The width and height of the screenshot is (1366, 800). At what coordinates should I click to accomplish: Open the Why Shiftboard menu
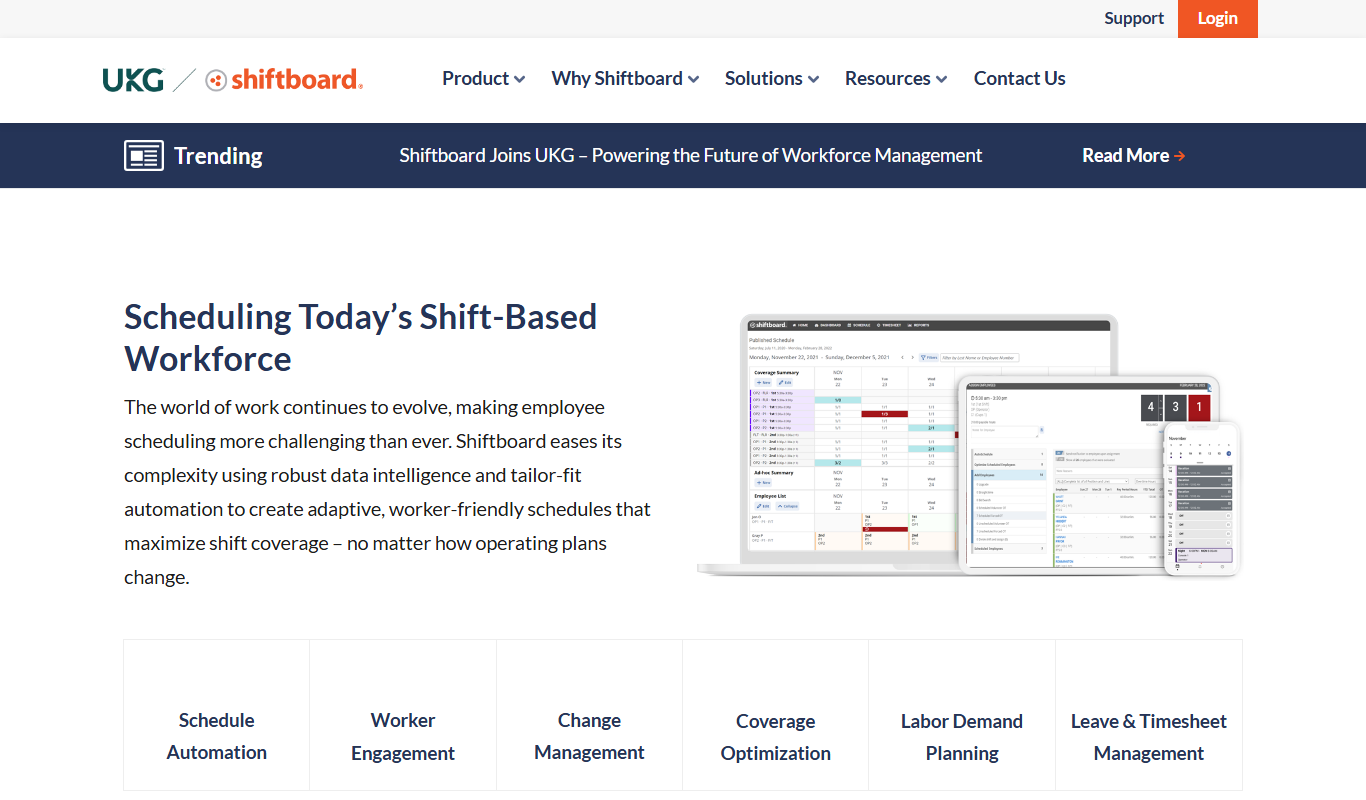[625, 78]
